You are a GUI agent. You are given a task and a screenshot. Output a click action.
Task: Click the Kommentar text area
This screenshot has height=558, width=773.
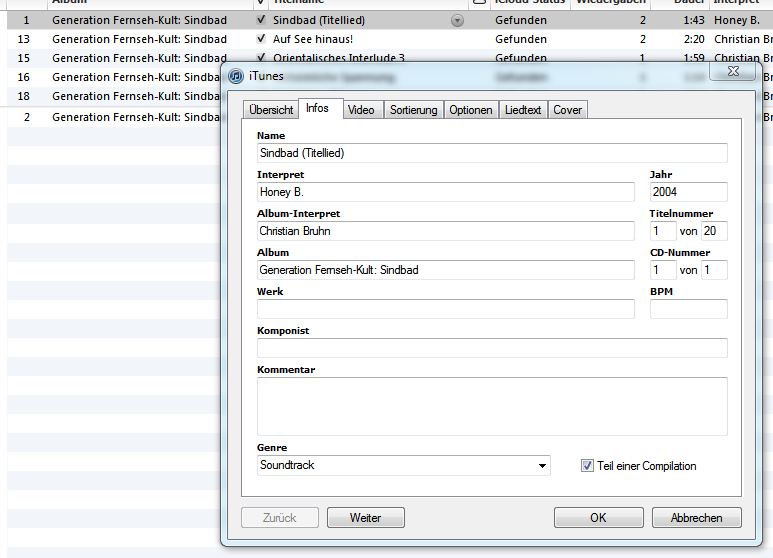[x=492, y=406]
